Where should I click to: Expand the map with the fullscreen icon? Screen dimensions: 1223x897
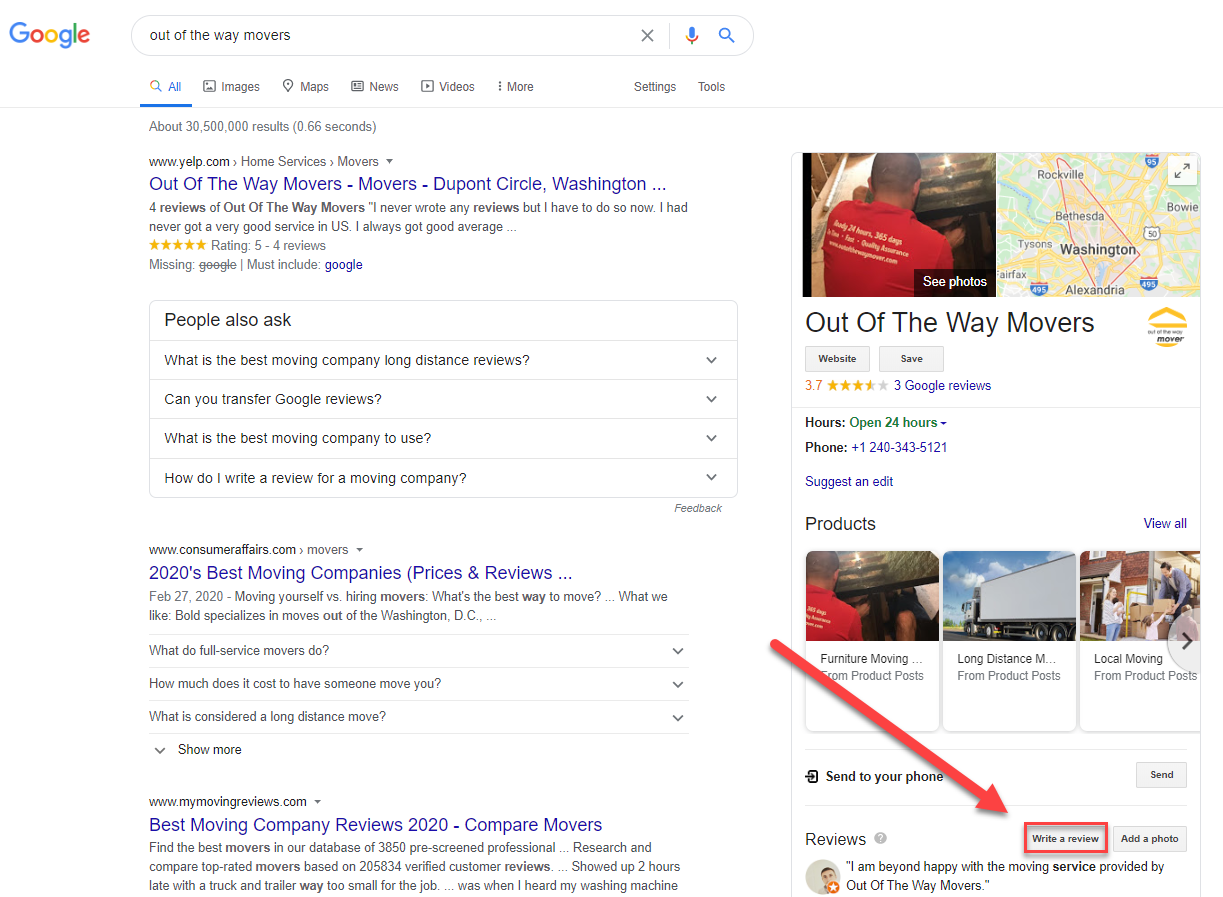(x=1182, y=171)
